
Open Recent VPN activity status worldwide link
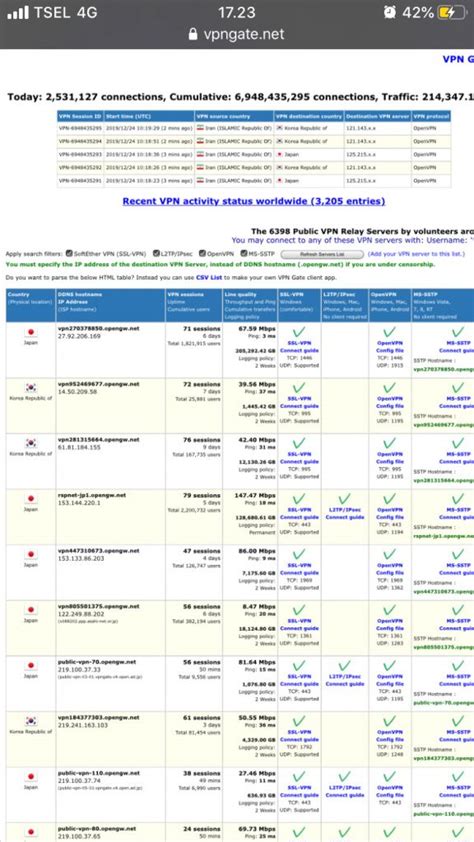coord(254,201)
